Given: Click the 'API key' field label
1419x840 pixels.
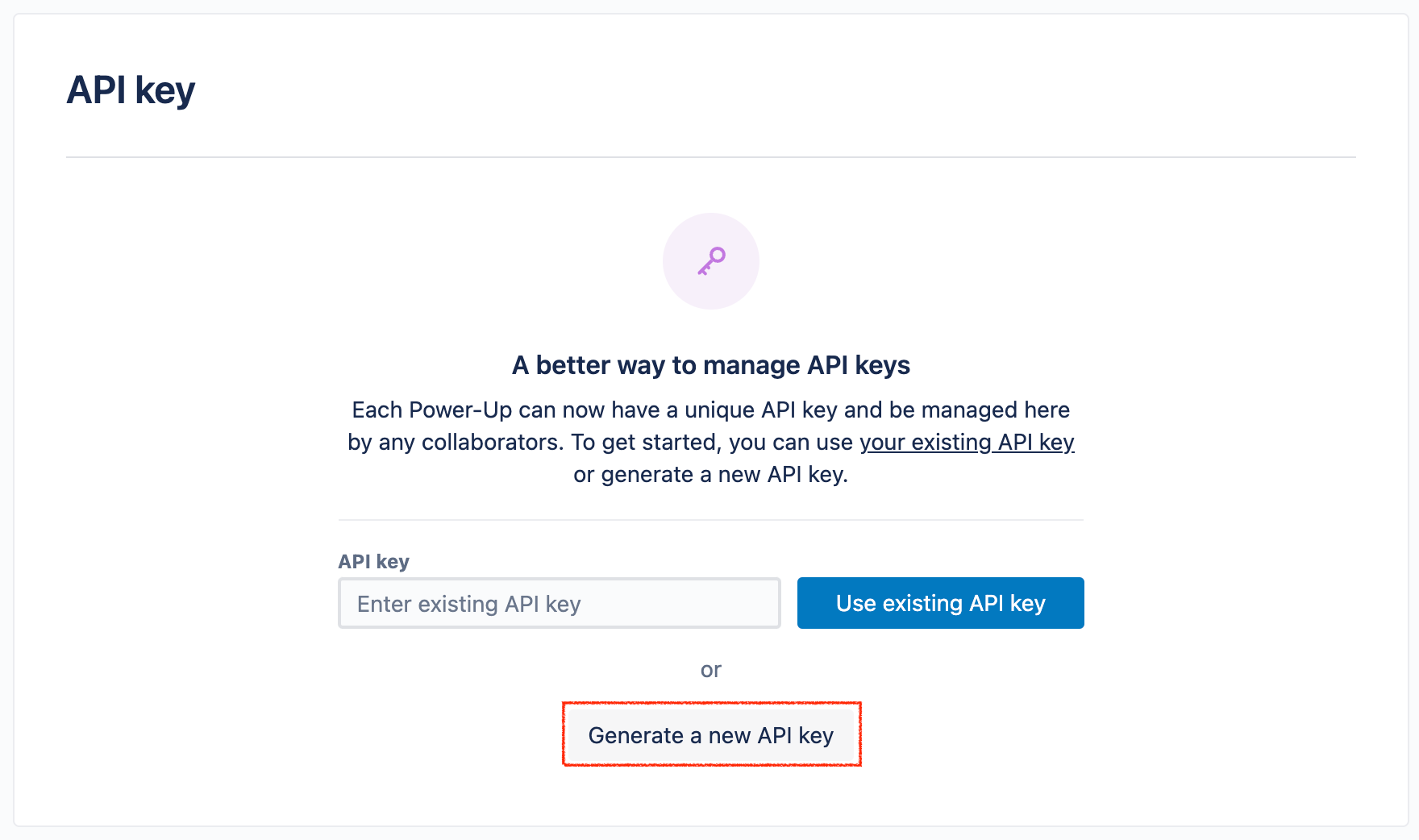Looking at the screenshot, I should click(x=374, y=561).
